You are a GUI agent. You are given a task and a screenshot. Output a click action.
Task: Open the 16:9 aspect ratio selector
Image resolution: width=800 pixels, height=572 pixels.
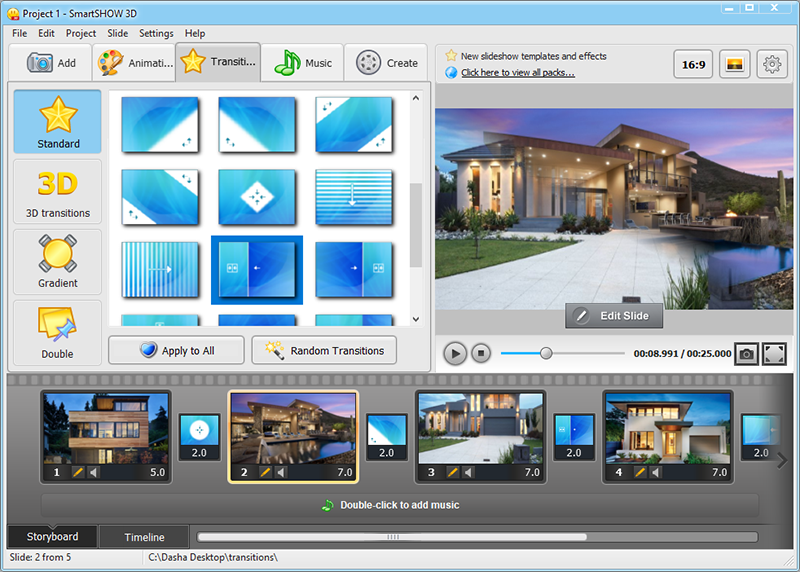pos(693,64)
